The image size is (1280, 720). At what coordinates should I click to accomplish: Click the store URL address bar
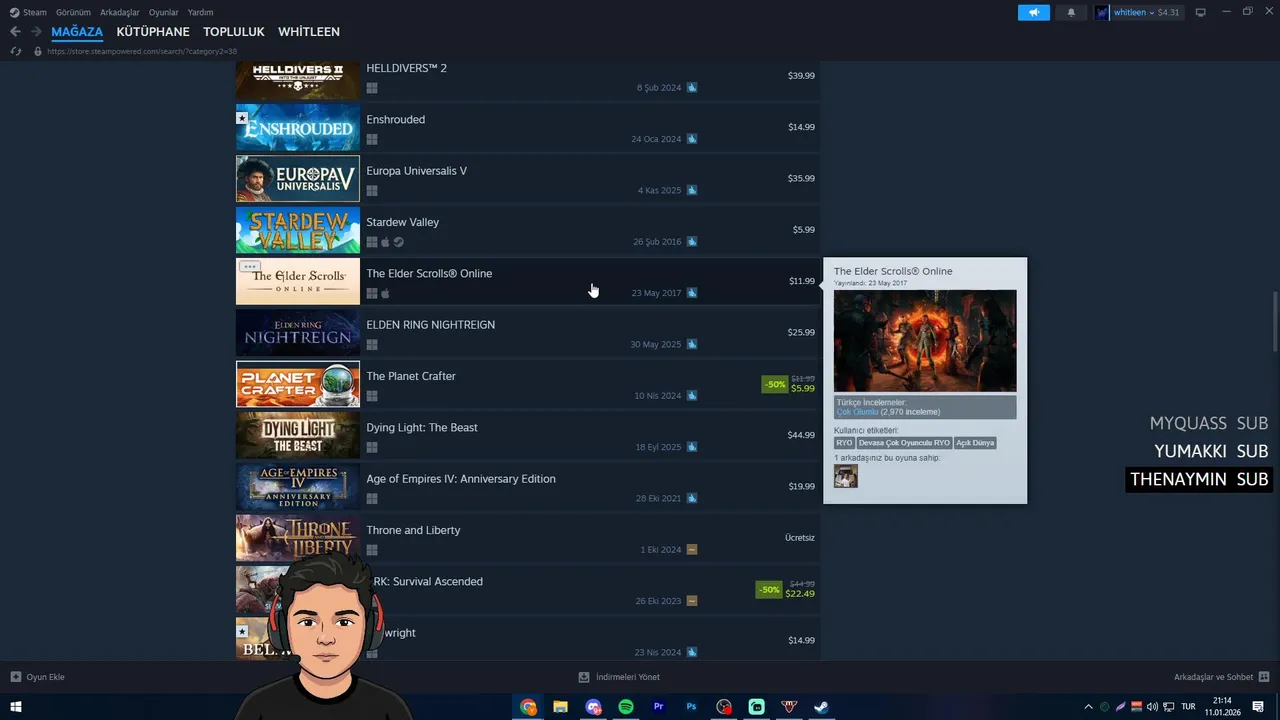[x=142, y=51]
